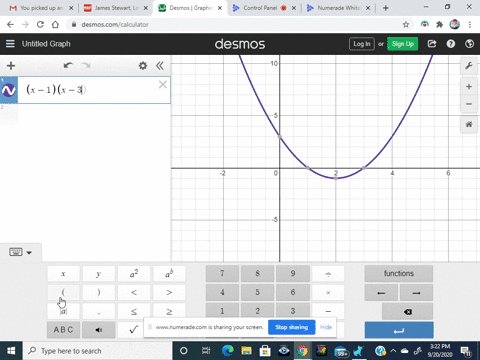Open the functions keypad menu

pos(399,273)
